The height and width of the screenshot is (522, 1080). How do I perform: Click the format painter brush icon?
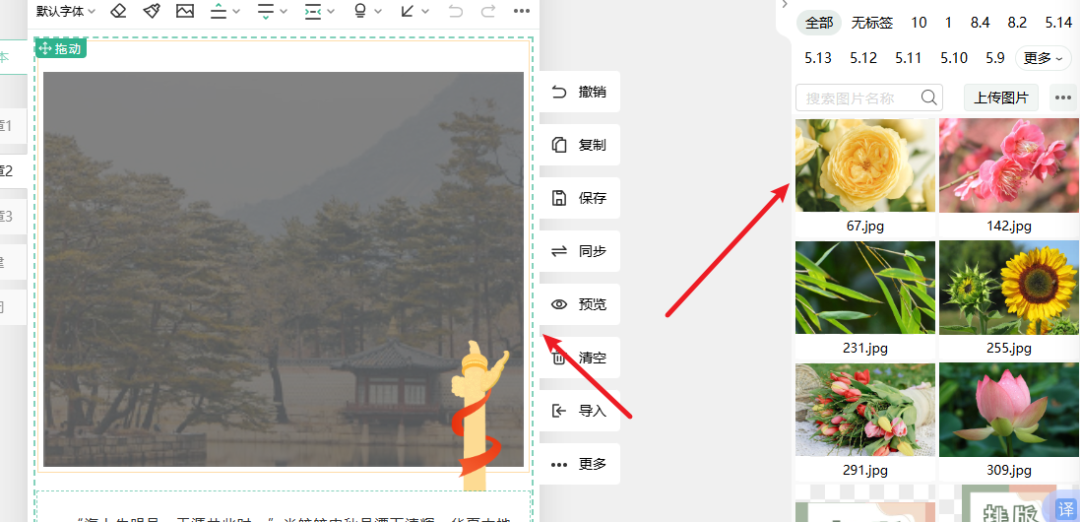[151, 11]
